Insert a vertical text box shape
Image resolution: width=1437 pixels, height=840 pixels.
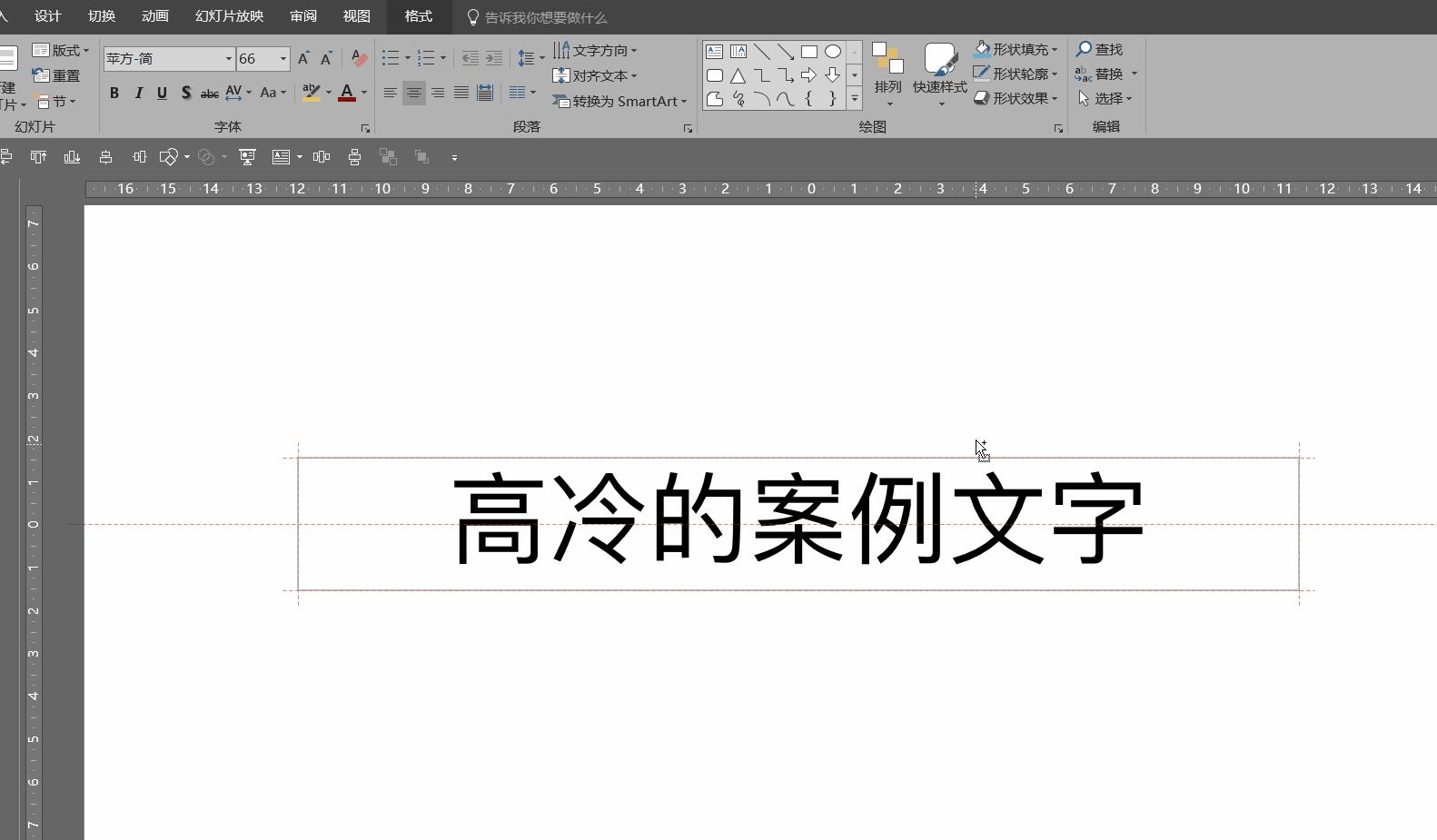click(738, 52)
